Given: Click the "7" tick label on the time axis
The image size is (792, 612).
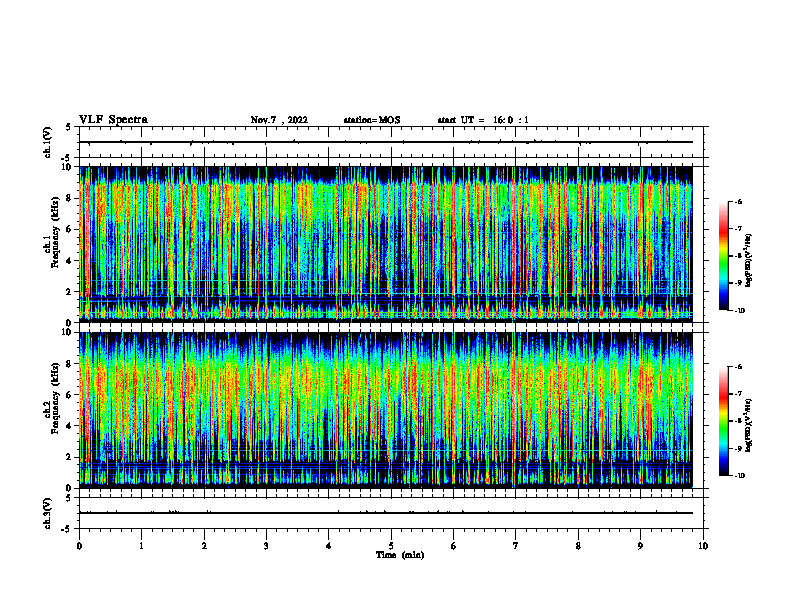Looking at the screenshot, I should 516,546.
